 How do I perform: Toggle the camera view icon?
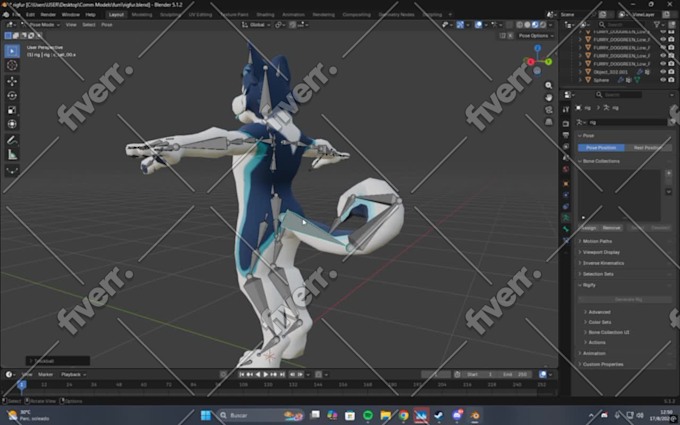[x=549, y=110]
